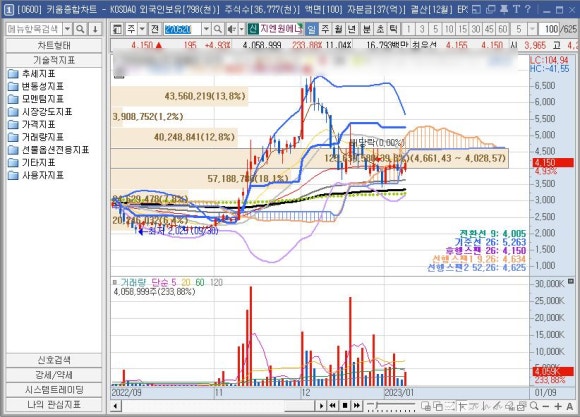Click the stop button in chart replay

[344, 406]
